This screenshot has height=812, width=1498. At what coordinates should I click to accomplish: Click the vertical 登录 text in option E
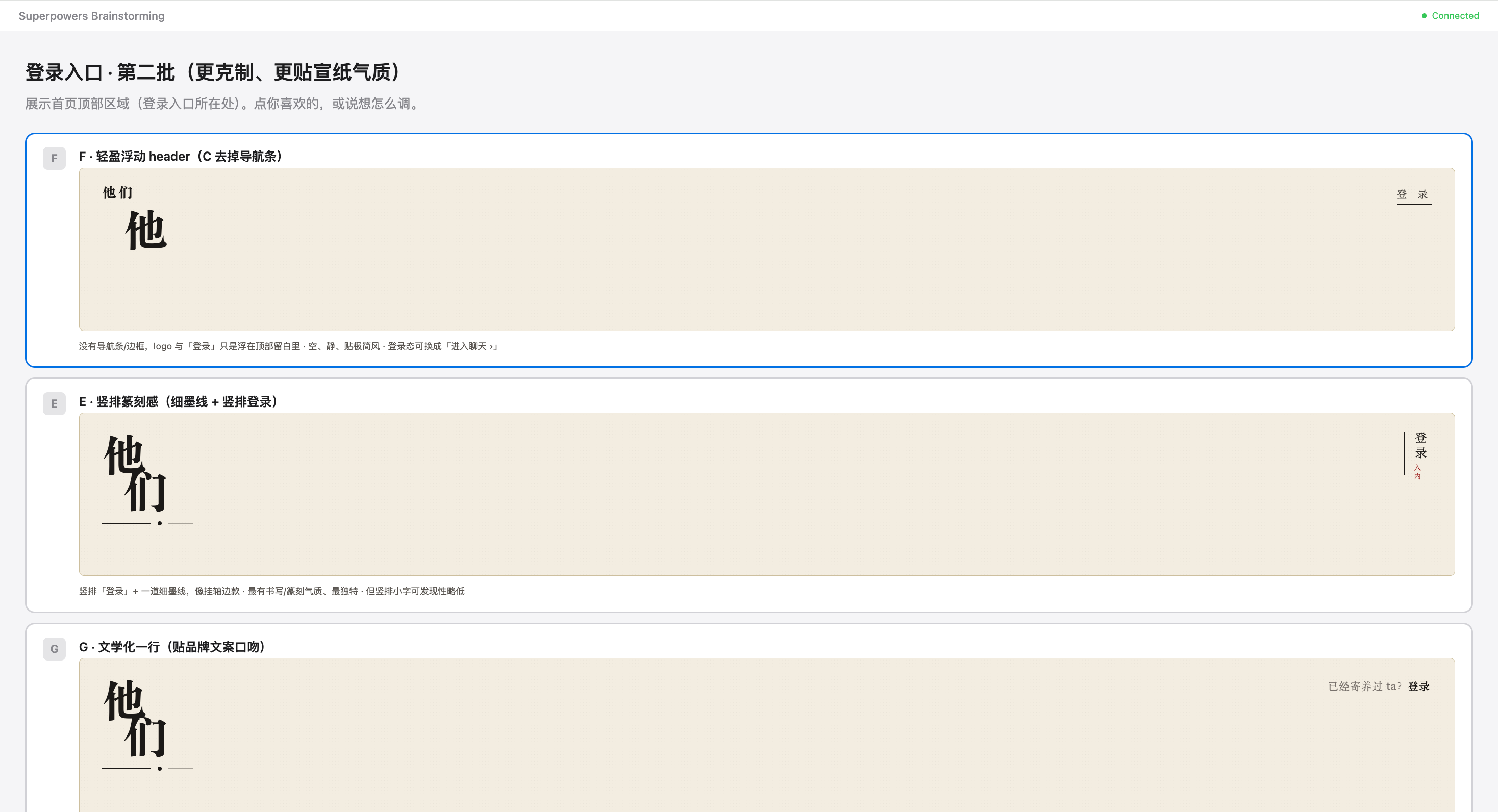pyautogui.click(x=1420, y=445)
